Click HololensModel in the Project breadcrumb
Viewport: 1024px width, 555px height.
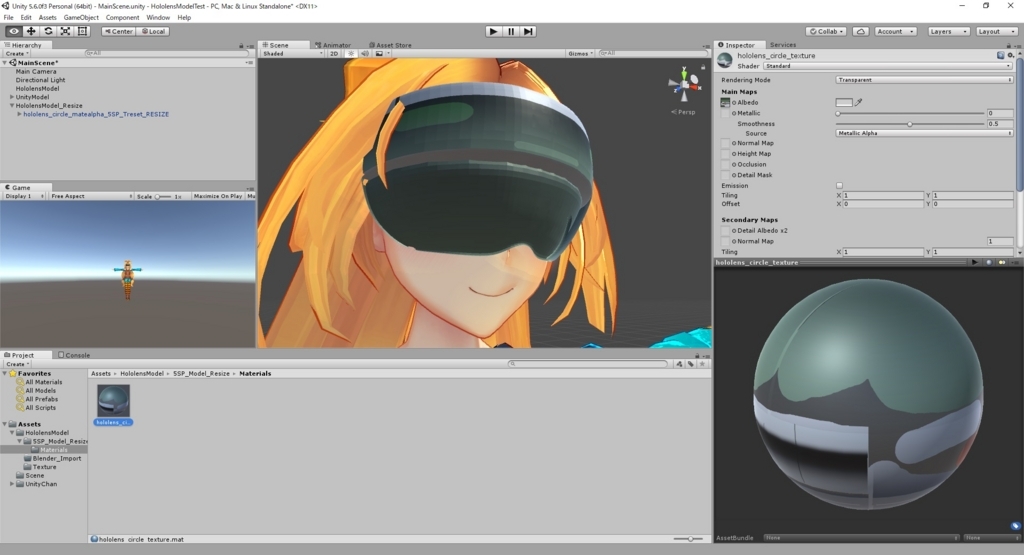[x=142, y=373]
